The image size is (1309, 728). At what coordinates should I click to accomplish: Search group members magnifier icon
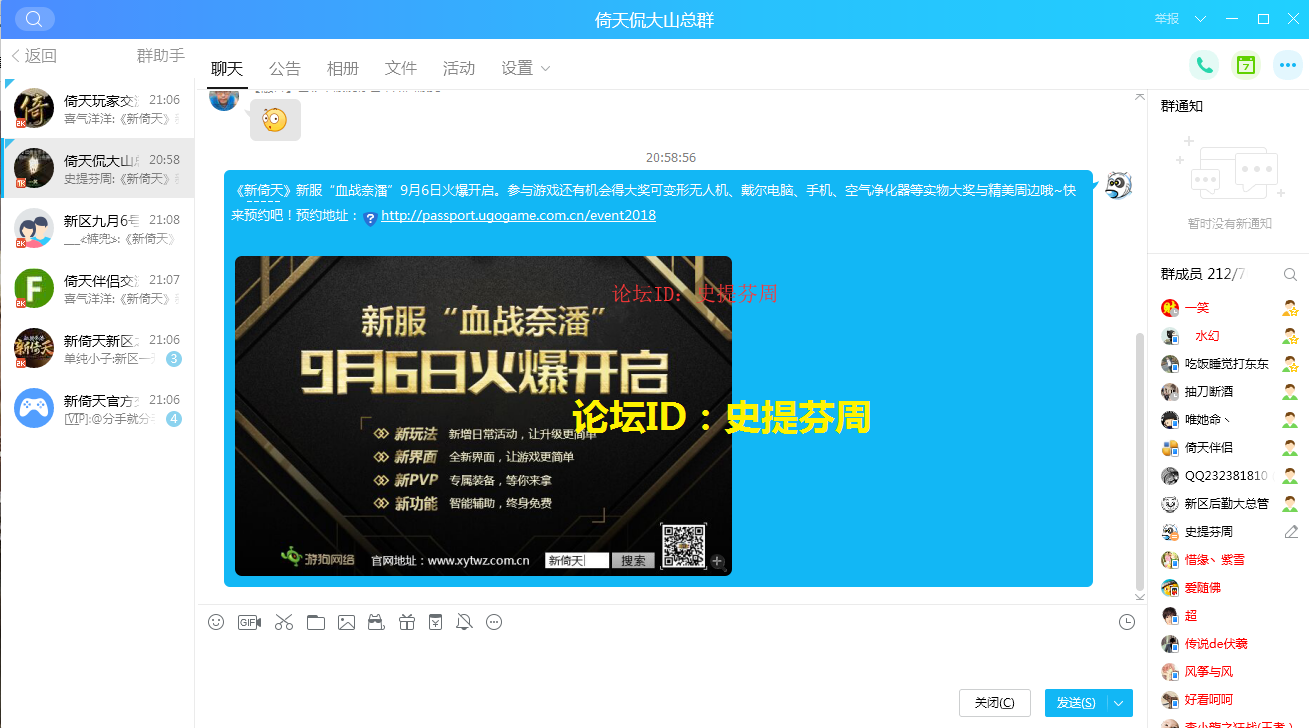[x=1290, y=274]
